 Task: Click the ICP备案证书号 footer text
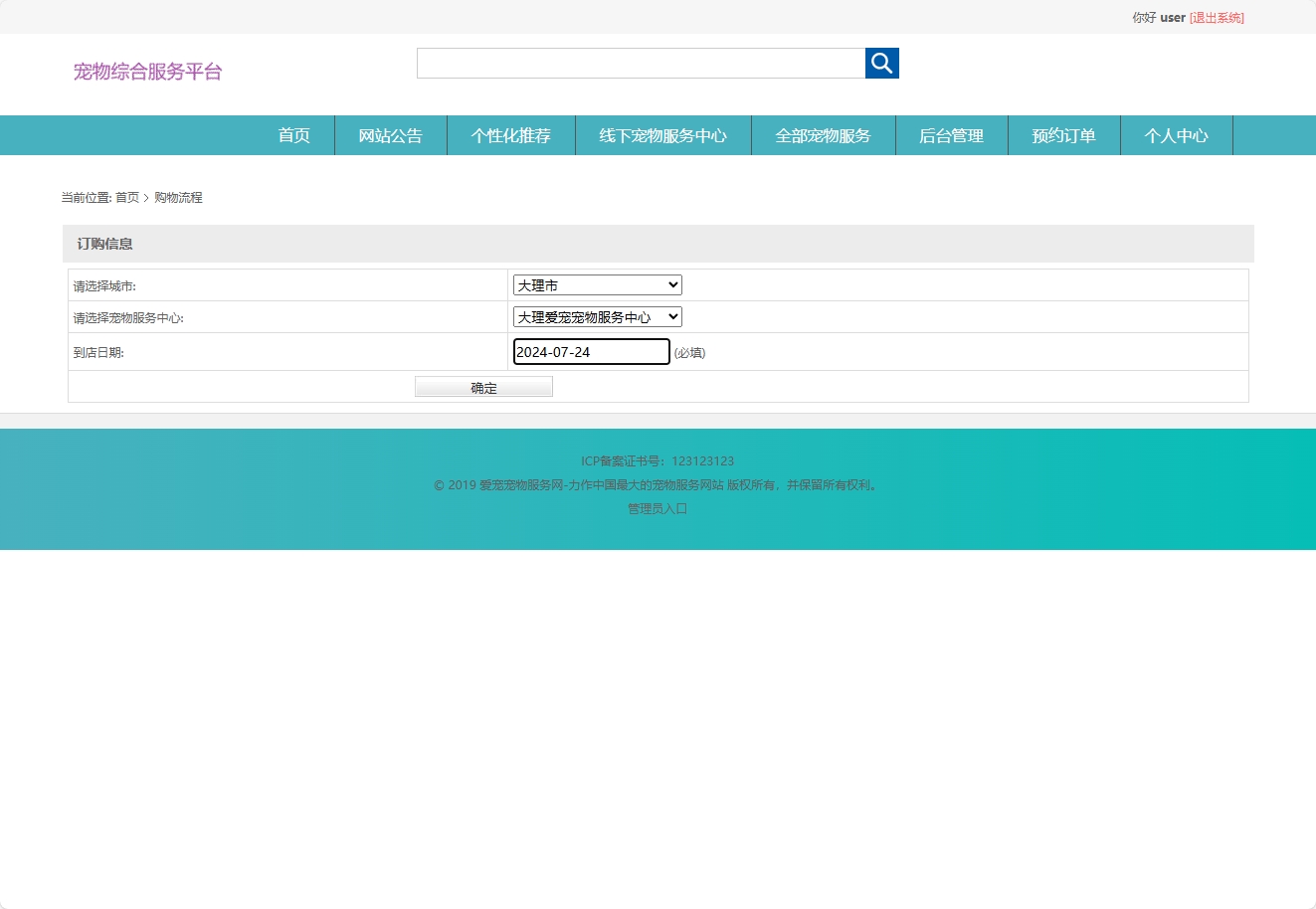click(658, 461)
